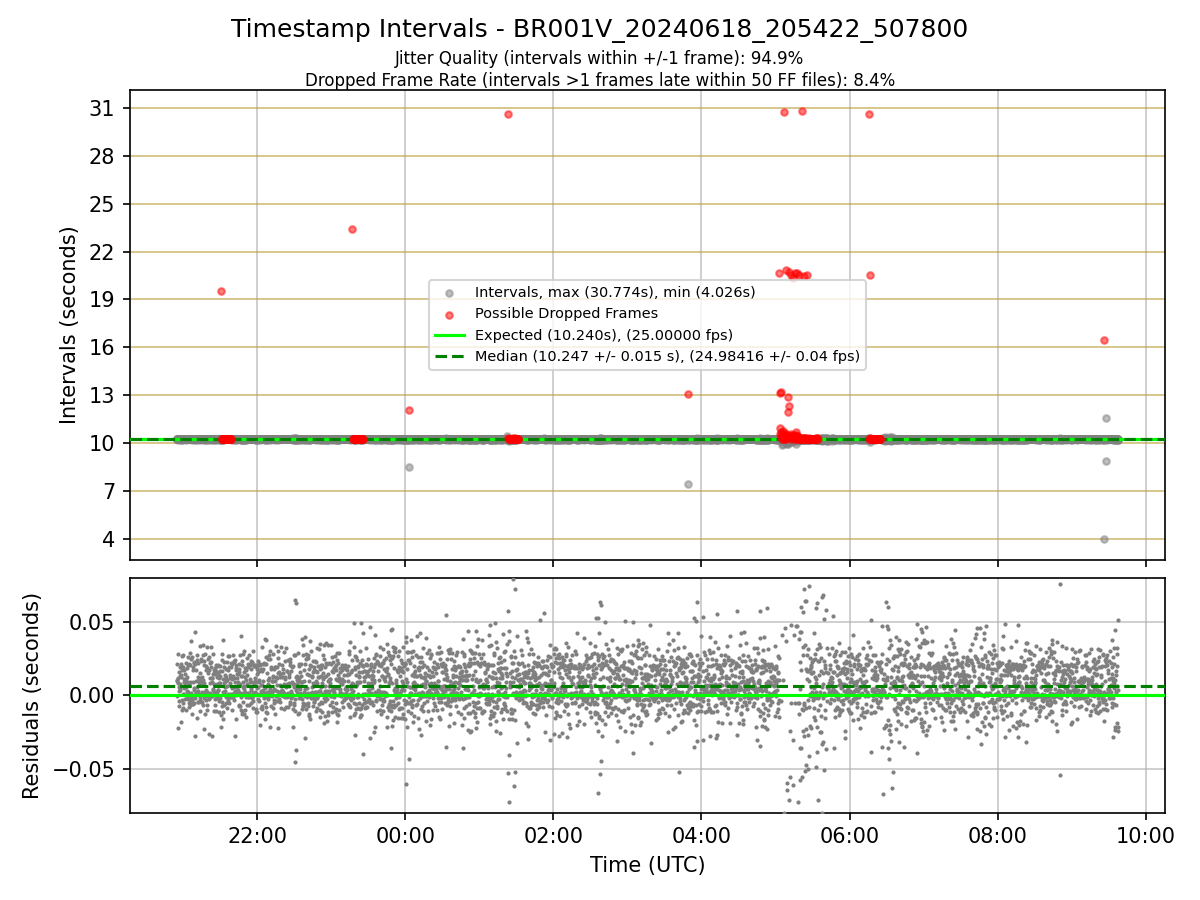Select the Jitter Quality 94.9% subtitle line
This screenshot has width=1200, height=900.
click(599, 58)
